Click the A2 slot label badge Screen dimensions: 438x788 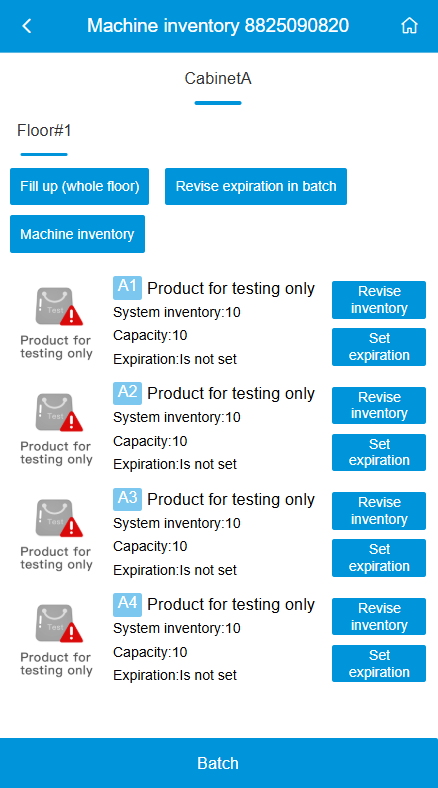pyautogui.click(x=127, y=393)
